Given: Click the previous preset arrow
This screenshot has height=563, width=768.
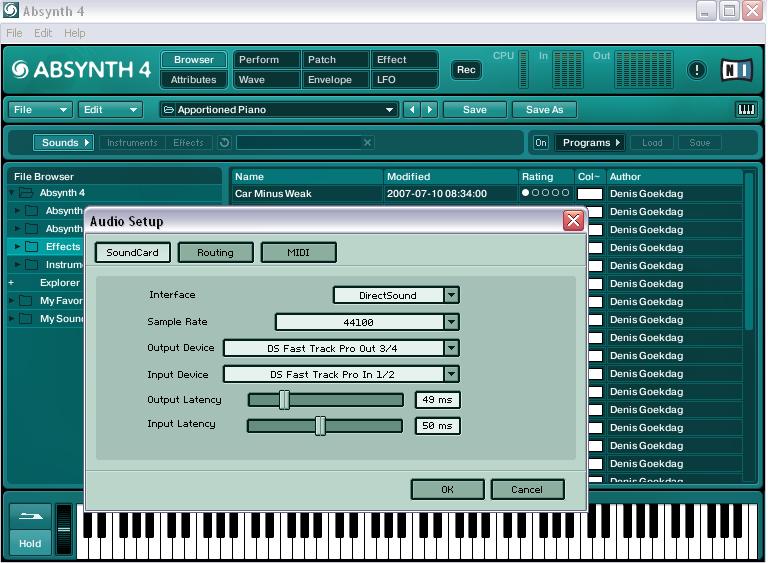Looking at the screenshot, I should pyautogui.click(x=412, y=110).
